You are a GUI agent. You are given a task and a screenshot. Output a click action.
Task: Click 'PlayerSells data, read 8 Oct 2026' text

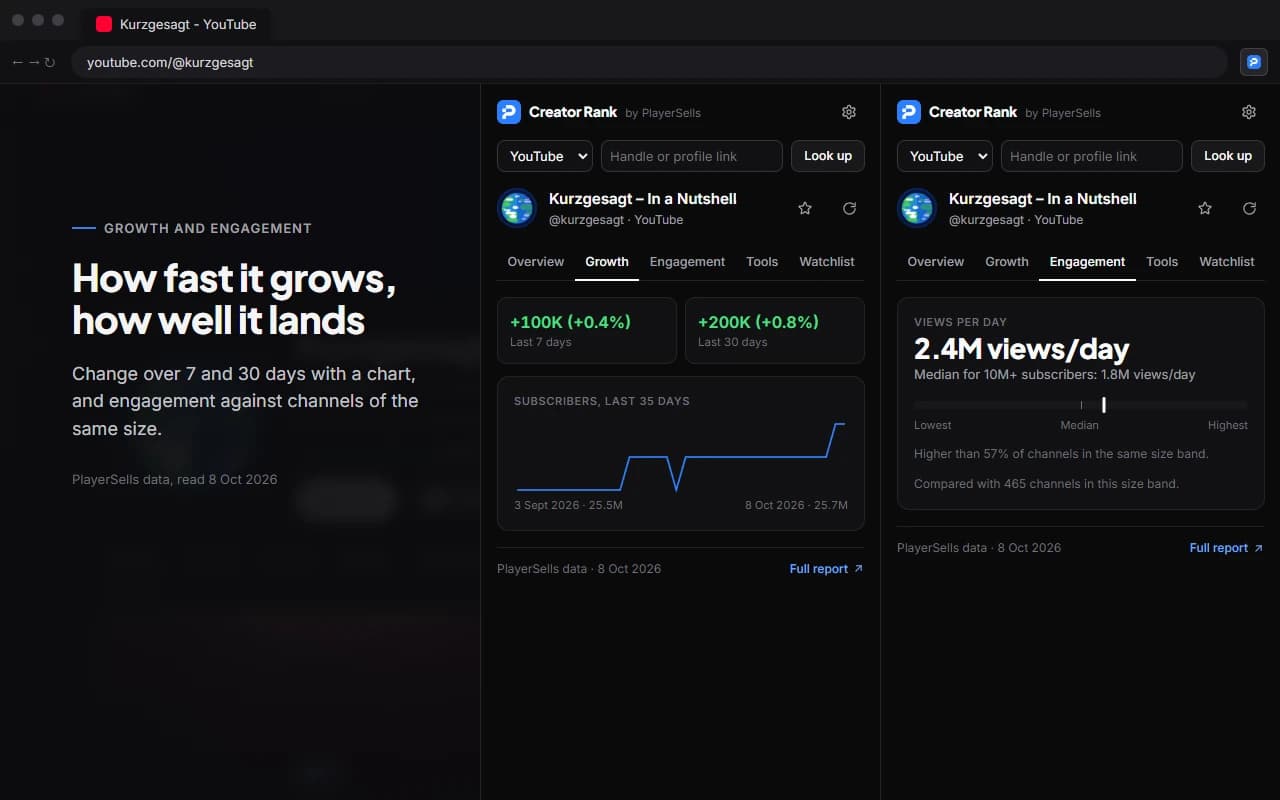[x=175, y=479]
